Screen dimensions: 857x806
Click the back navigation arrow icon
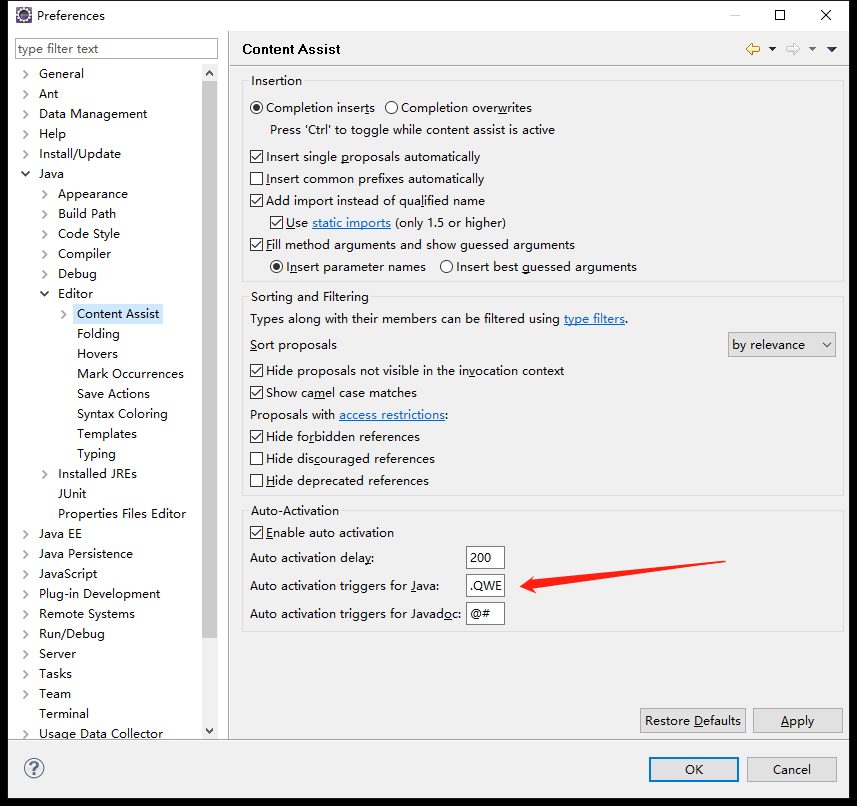pos(752,49)
